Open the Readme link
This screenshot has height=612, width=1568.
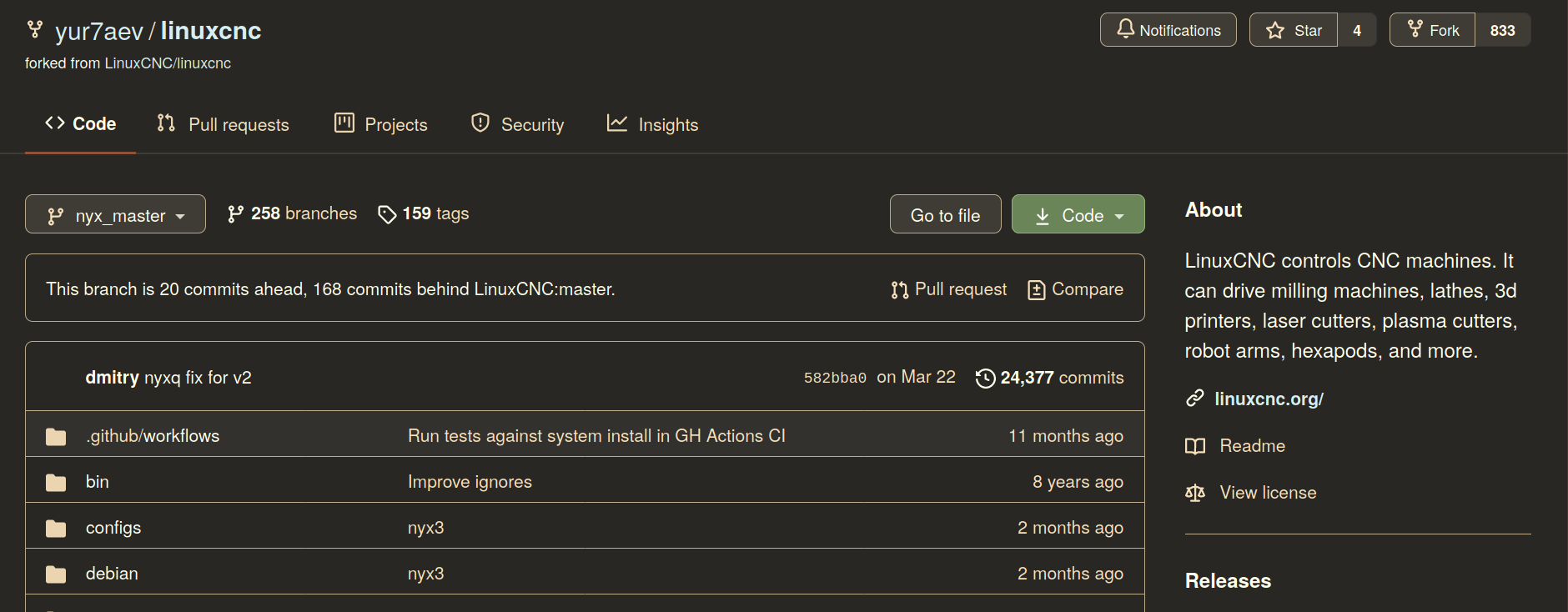coord(1252,446)
